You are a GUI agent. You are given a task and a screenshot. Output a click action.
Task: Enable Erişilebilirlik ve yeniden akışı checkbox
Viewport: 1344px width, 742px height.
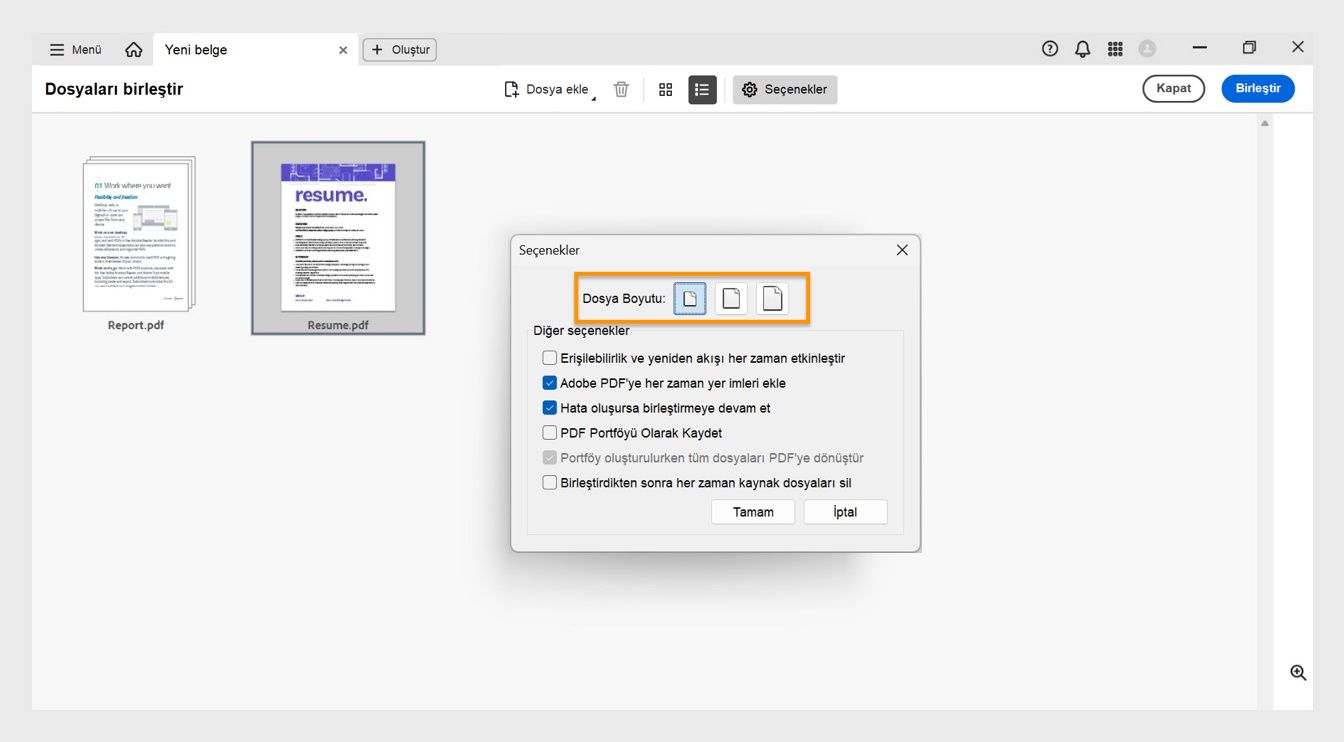click(x=550, y=358)
